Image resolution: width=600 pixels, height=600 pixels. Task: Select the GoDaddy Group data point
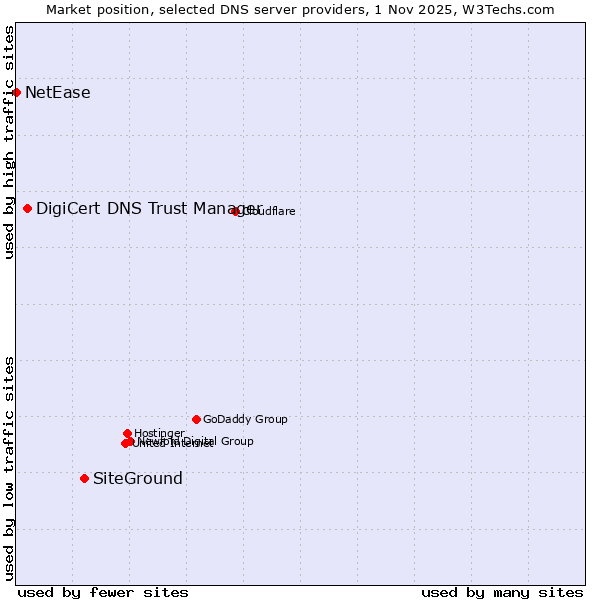click(196, 419)
